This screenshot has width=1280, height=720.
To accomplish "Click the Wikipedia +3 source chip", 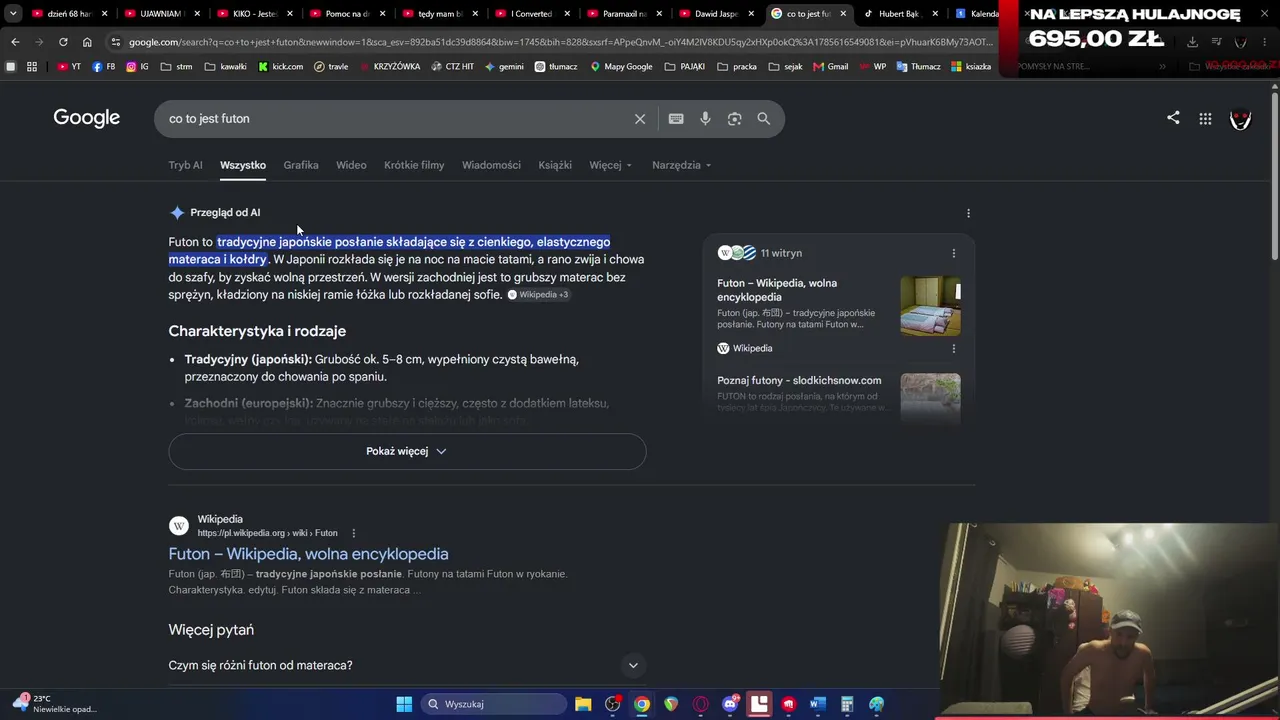I will pyautogui.click(x=538, y=295).
